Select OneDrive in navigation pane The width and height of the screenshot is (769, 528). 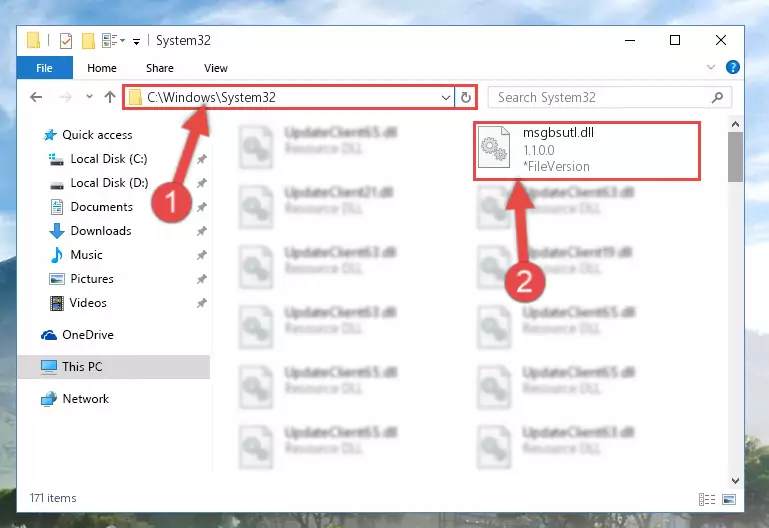77,335
